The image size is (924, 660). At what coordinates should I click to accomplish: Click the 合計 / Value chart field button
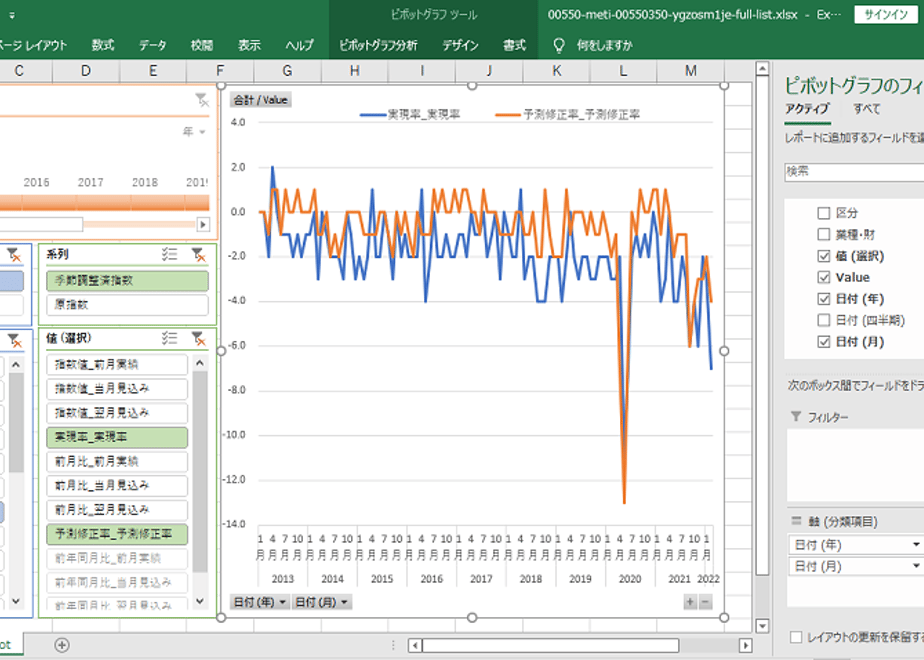click(x=260, y=100)
